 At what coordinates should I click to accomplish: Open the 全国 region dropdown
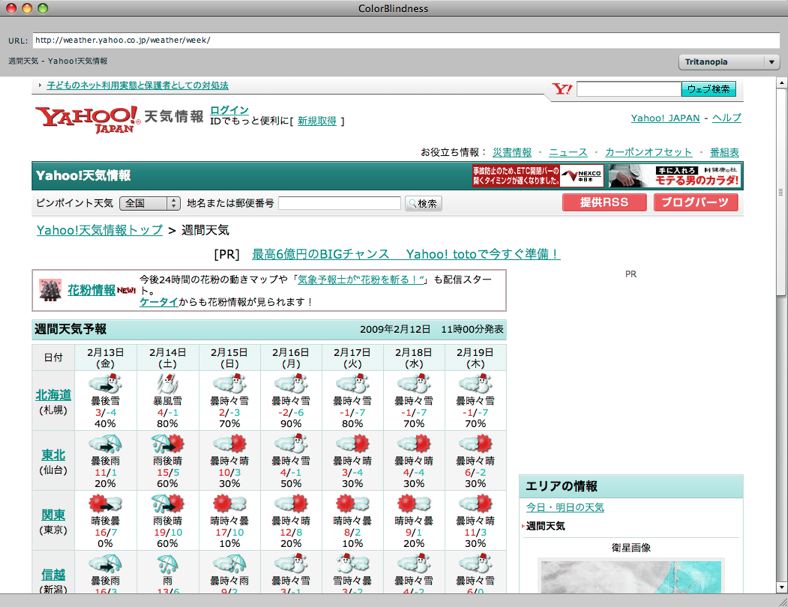[149, 203]
